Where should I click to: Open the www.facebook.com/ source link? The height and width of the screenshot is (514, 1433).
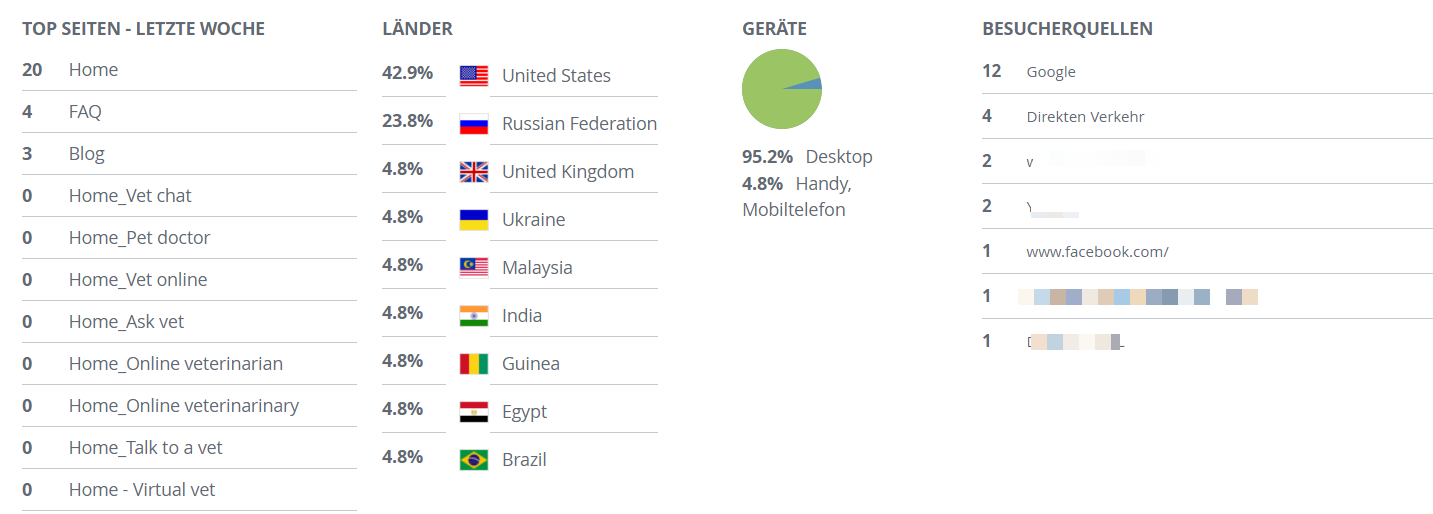(x=1097, y=252)
